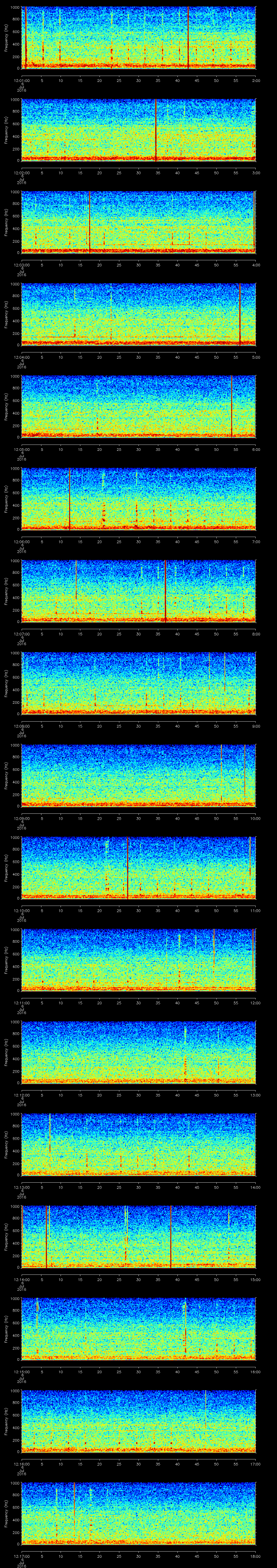Open the spectrogram panel starting at 12:05:00
This screenshot has width=277, height=1568.
click(139, 407)
